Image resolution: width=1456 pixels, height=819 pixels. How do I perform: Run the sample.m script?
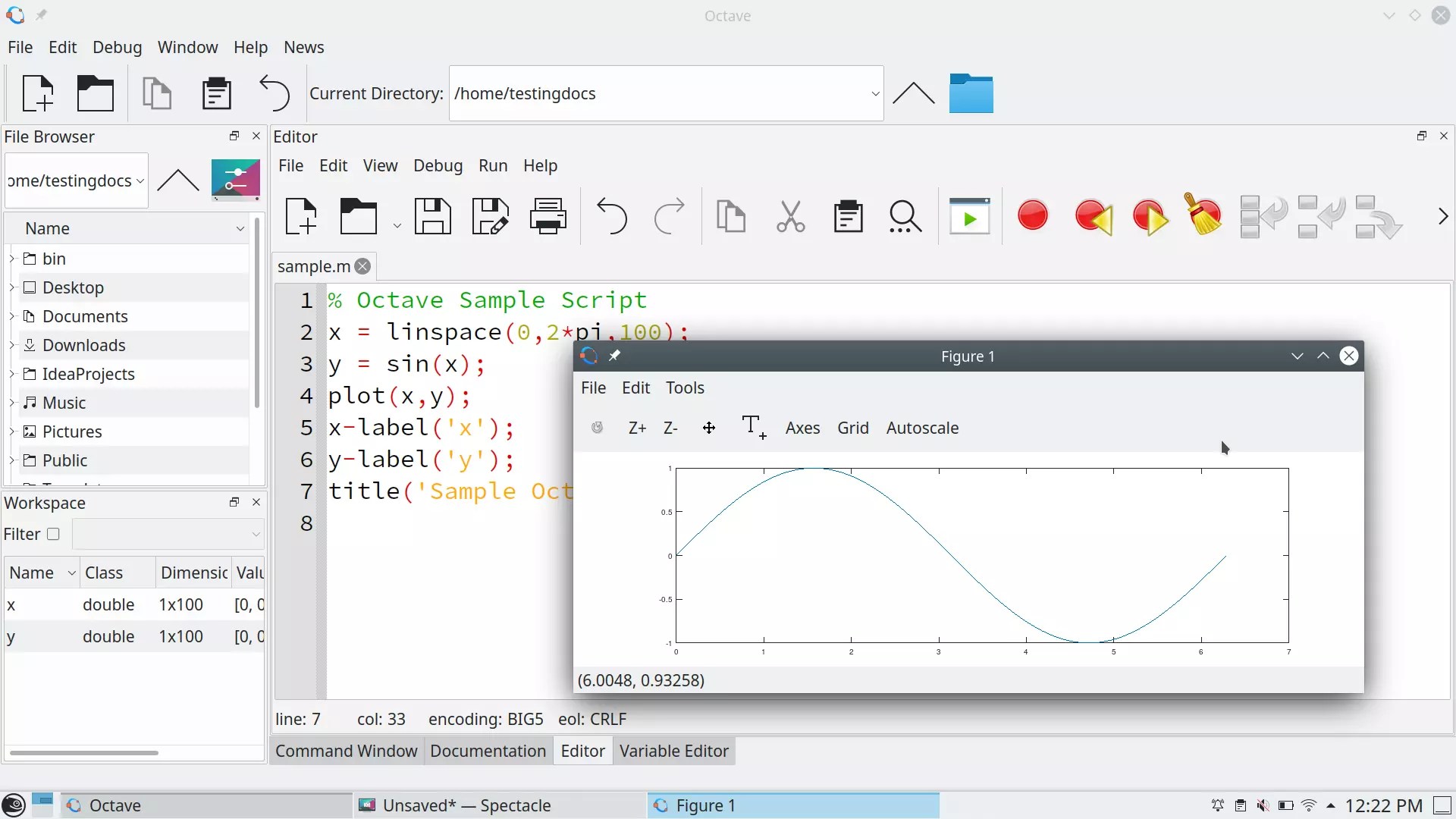[x=969, y=216]
